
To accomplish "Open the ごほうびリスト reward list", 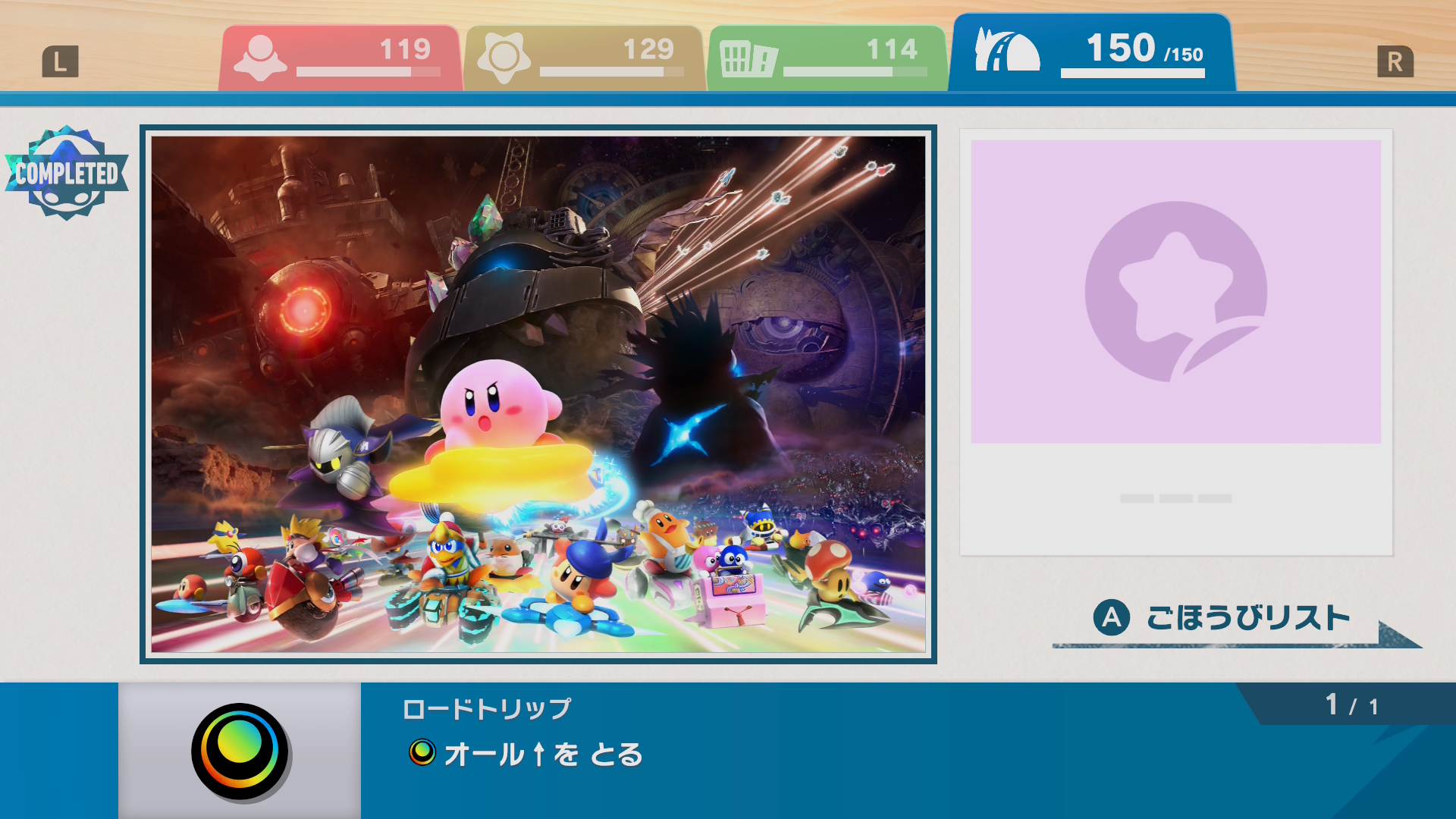I will point(1247,618).
